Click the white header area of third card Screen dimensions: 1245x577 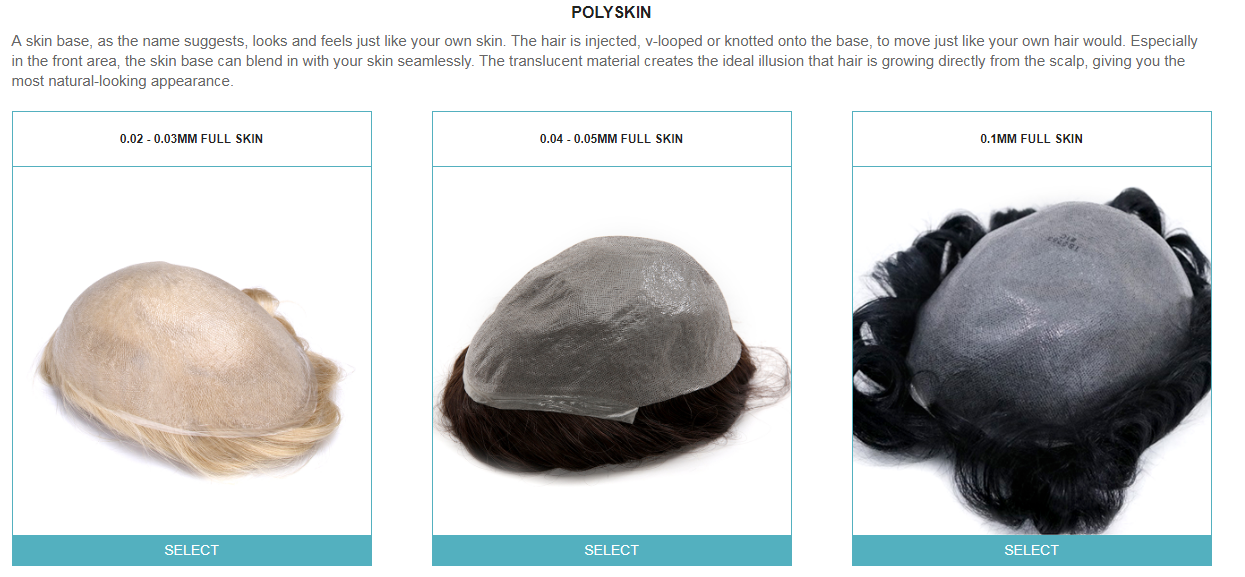coord(1031,139)
